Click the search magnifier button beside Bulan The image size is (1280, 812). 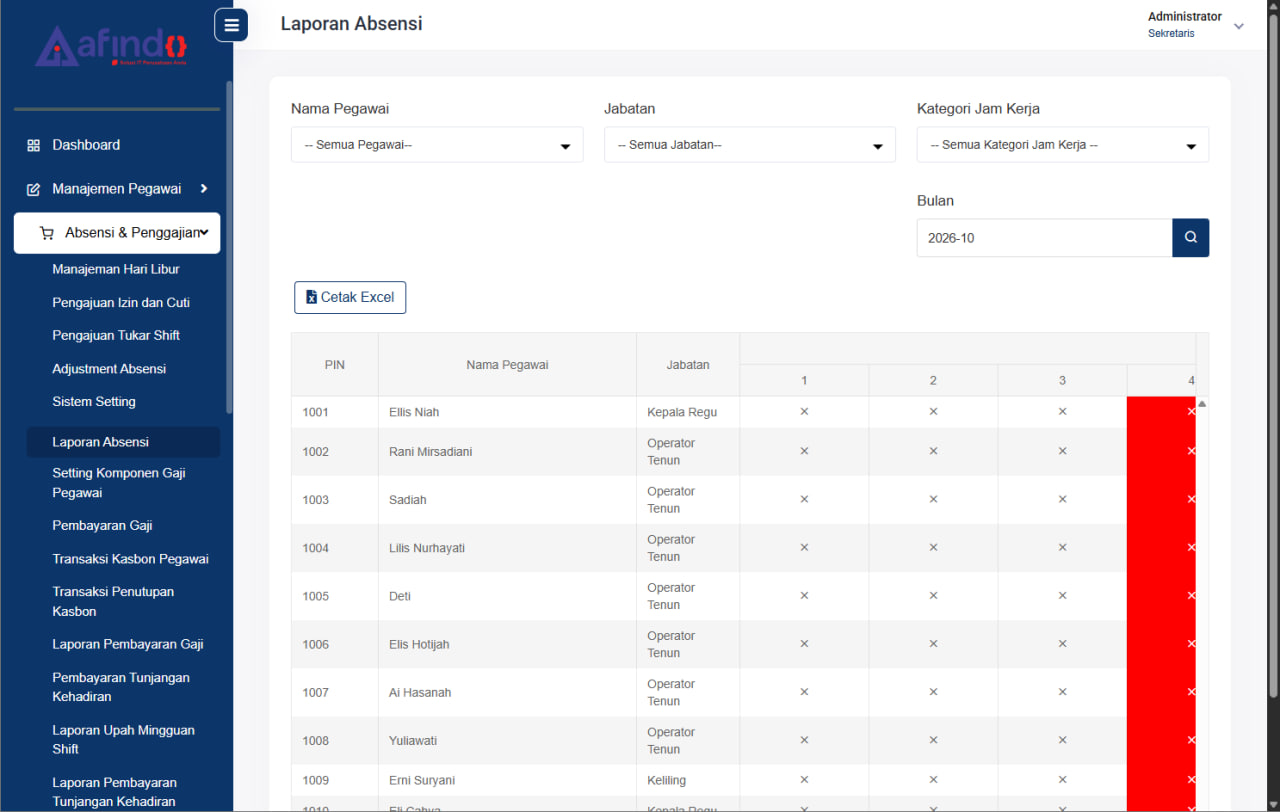[x=1191, y=238]
